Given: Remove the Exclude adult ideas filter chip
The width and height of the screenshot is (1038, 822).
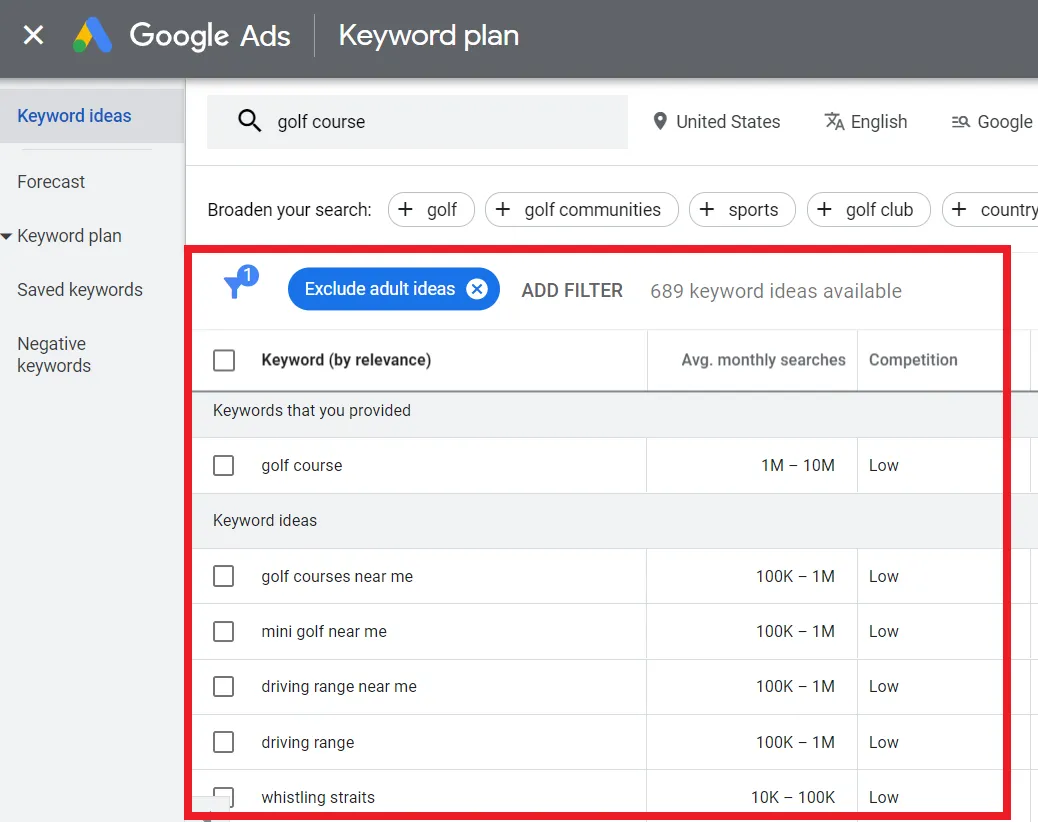Looking at the screenshot, I should 477,289.
